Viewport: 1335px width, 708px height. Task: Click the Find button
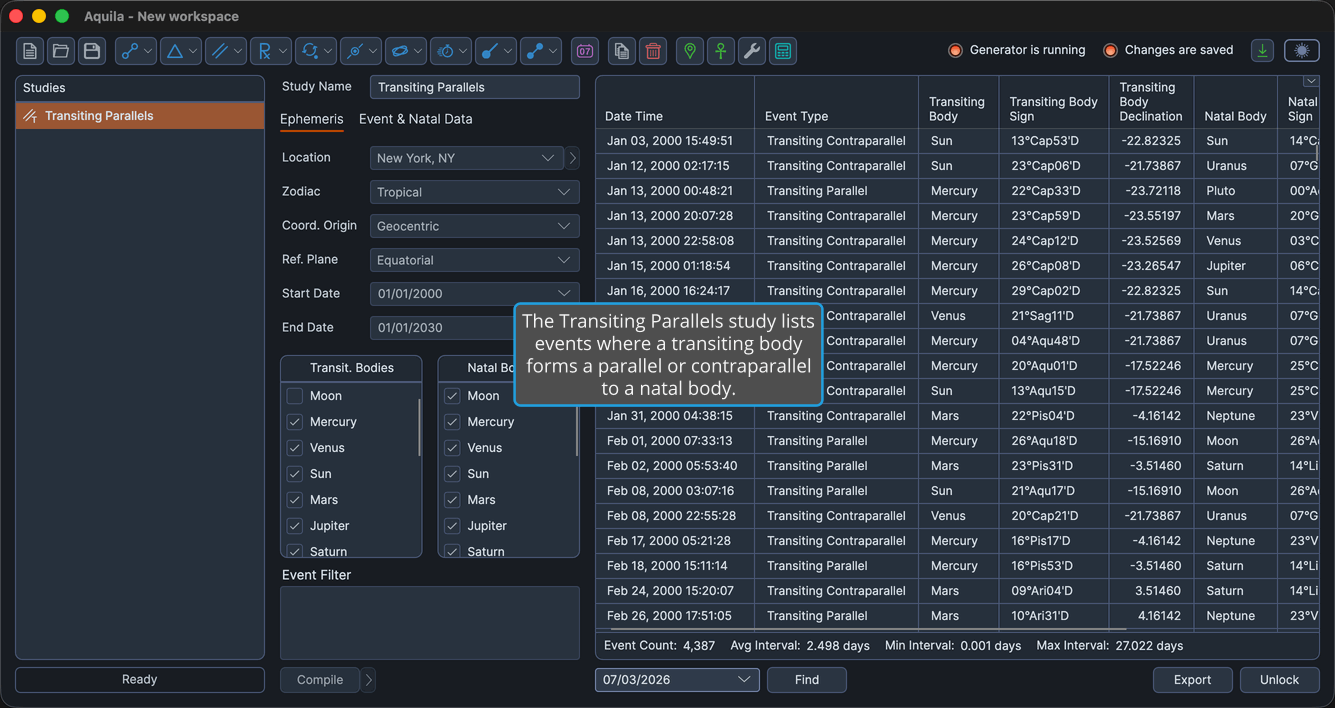tap(807, 680)
